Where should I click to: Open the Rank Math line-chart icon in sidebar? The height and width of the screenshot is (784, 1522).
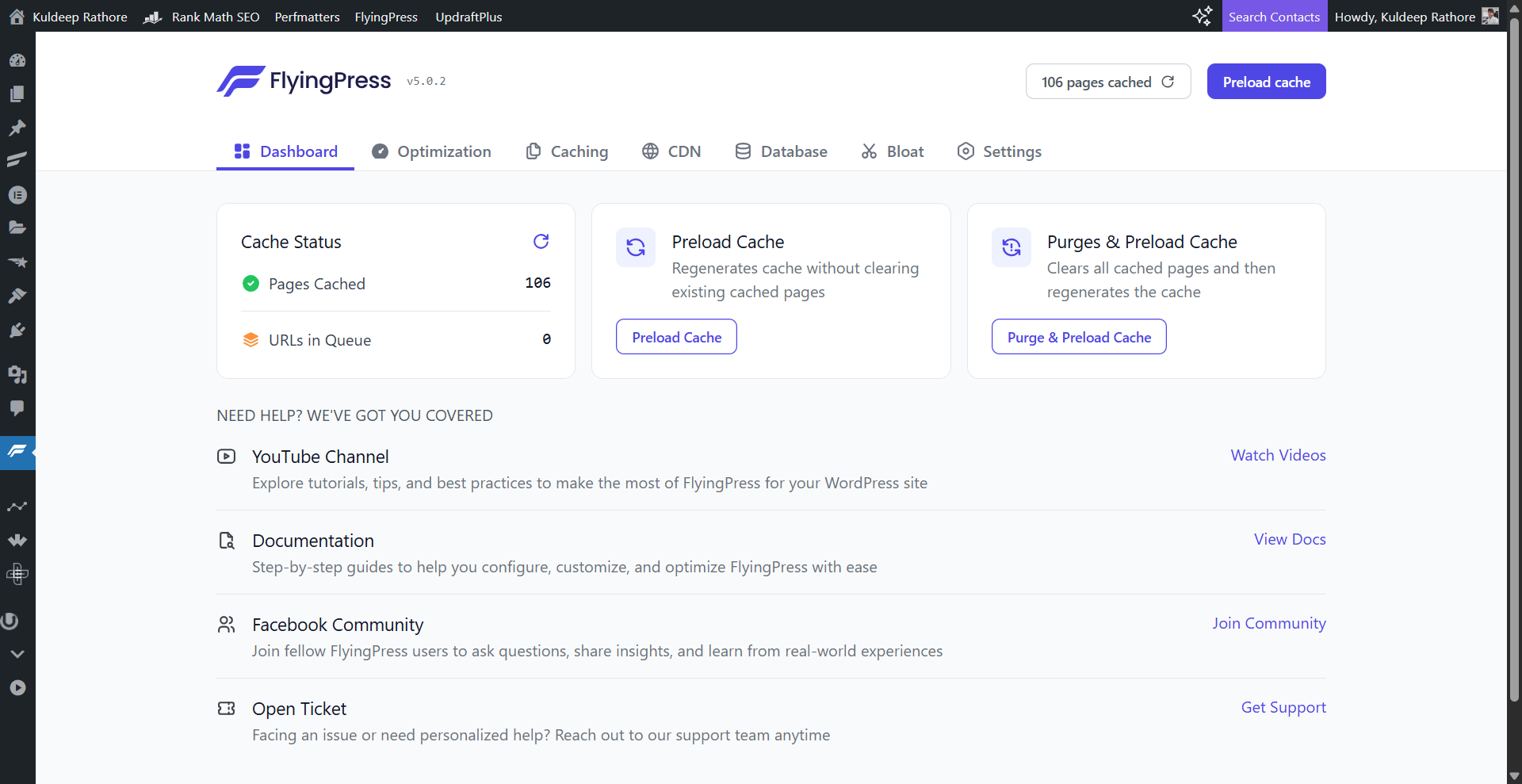tap(17, 506)
